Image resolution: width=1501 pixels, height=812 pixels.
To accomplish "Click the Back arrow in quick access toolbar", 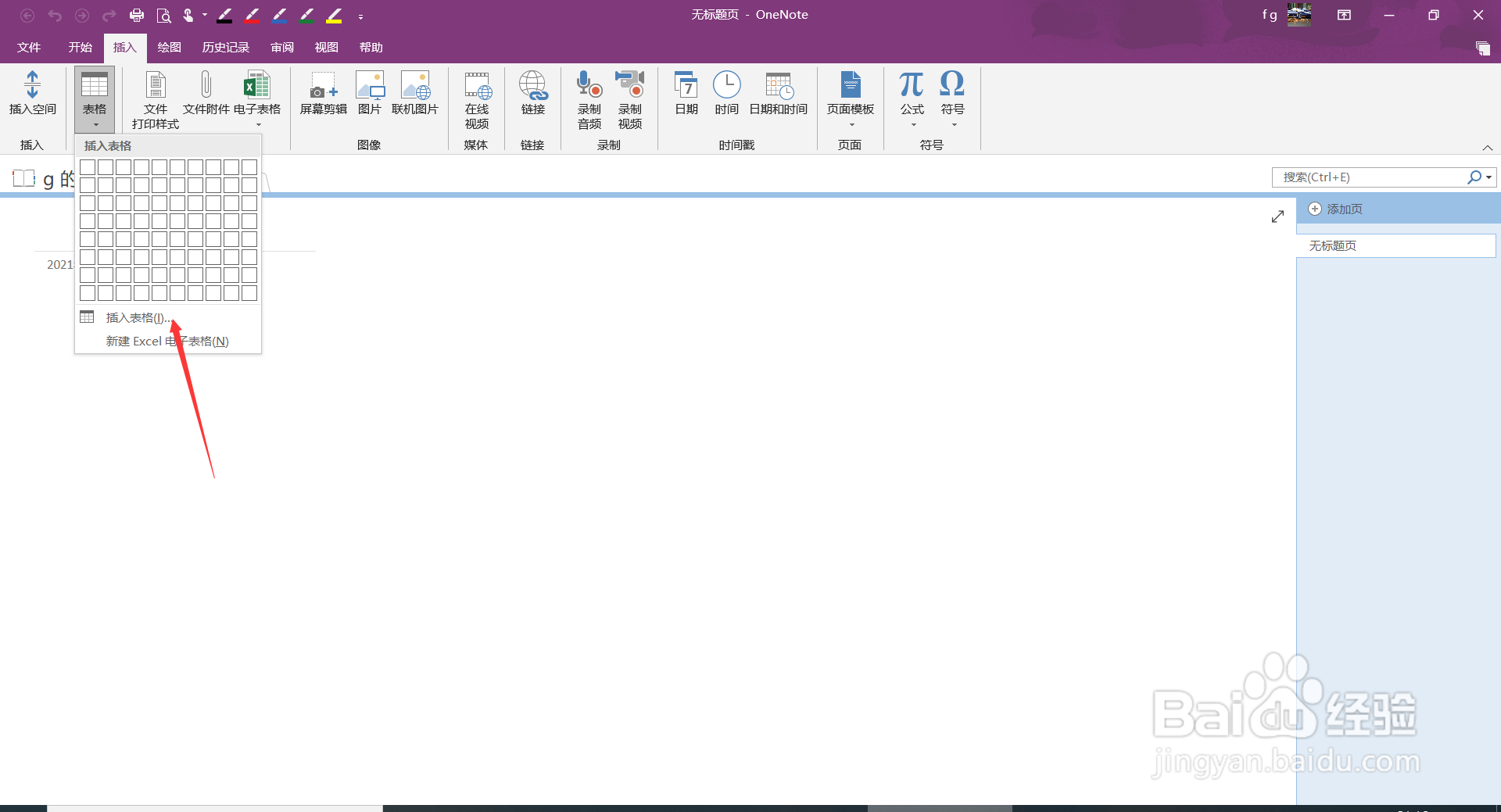I will 27,16.
